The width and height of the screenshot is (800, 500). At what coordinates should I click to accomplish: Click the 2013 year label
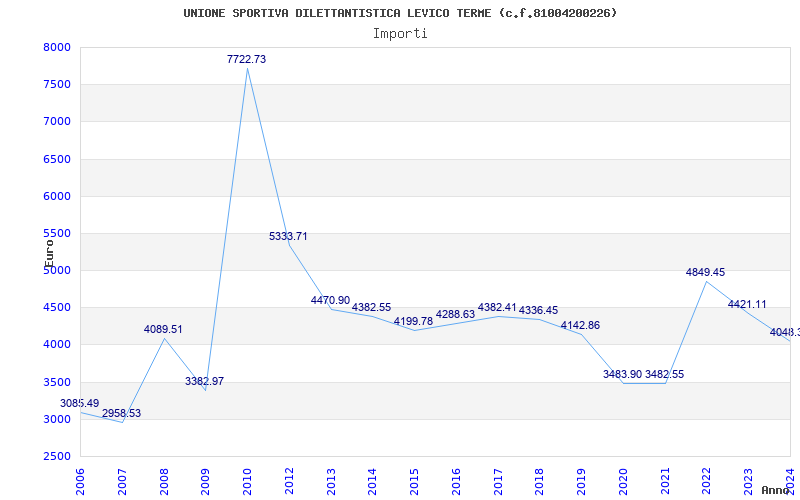[331, 482]
